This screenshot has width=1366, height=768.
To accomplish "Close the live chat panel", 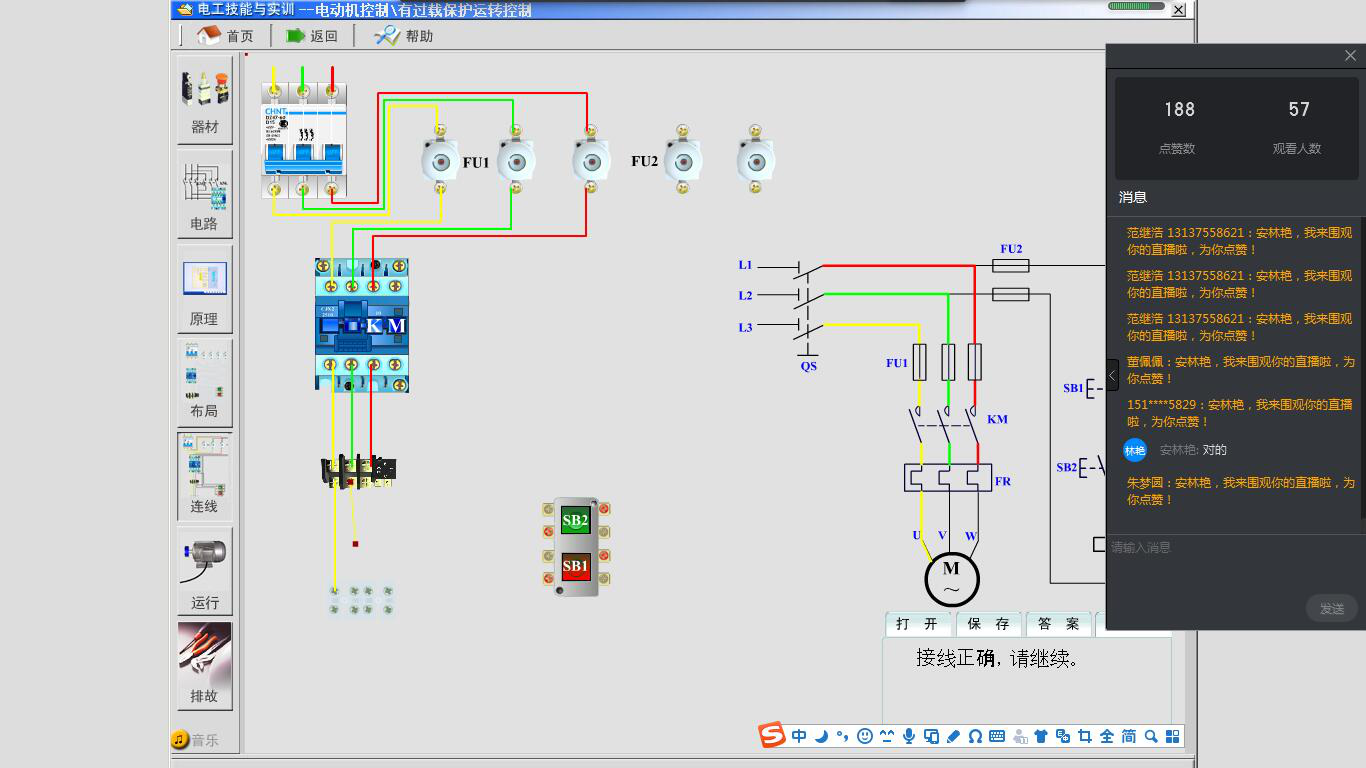I will click(x=1350, y=56).
